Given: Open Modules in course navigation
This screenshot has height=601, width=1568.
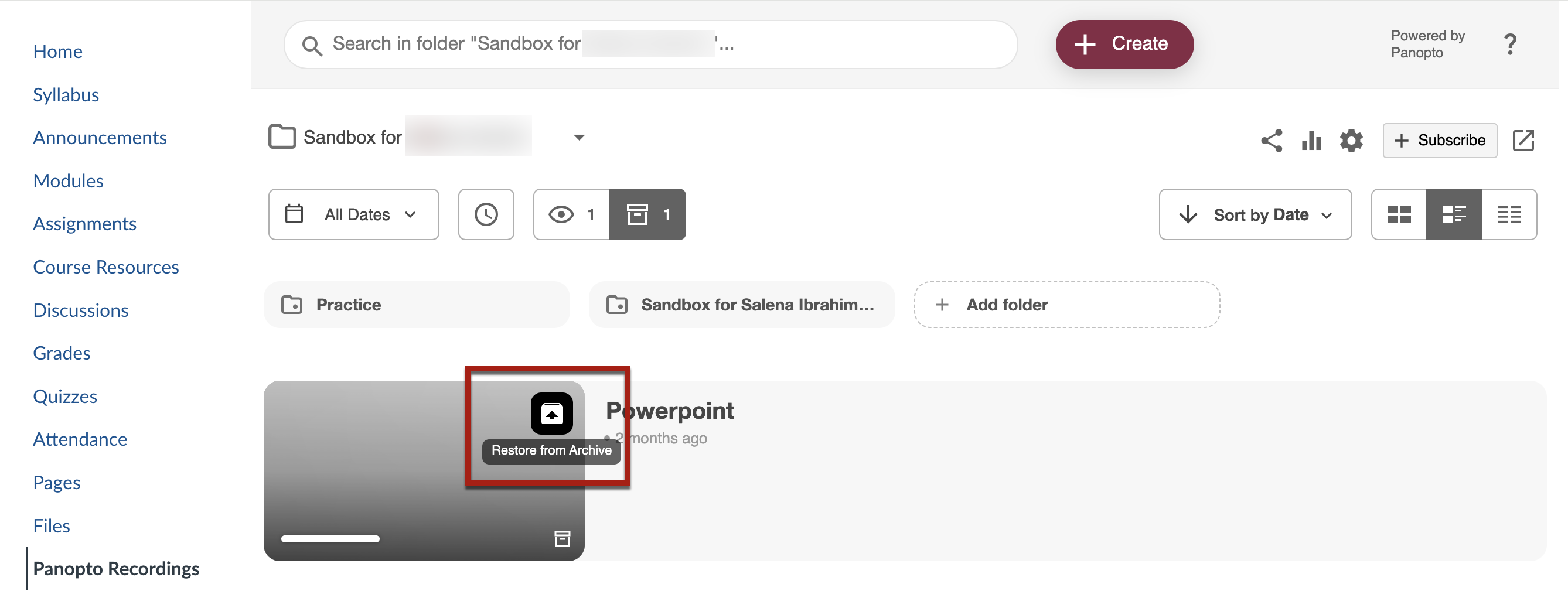Looking at the screenshot, I should click(x=68, y=180).
